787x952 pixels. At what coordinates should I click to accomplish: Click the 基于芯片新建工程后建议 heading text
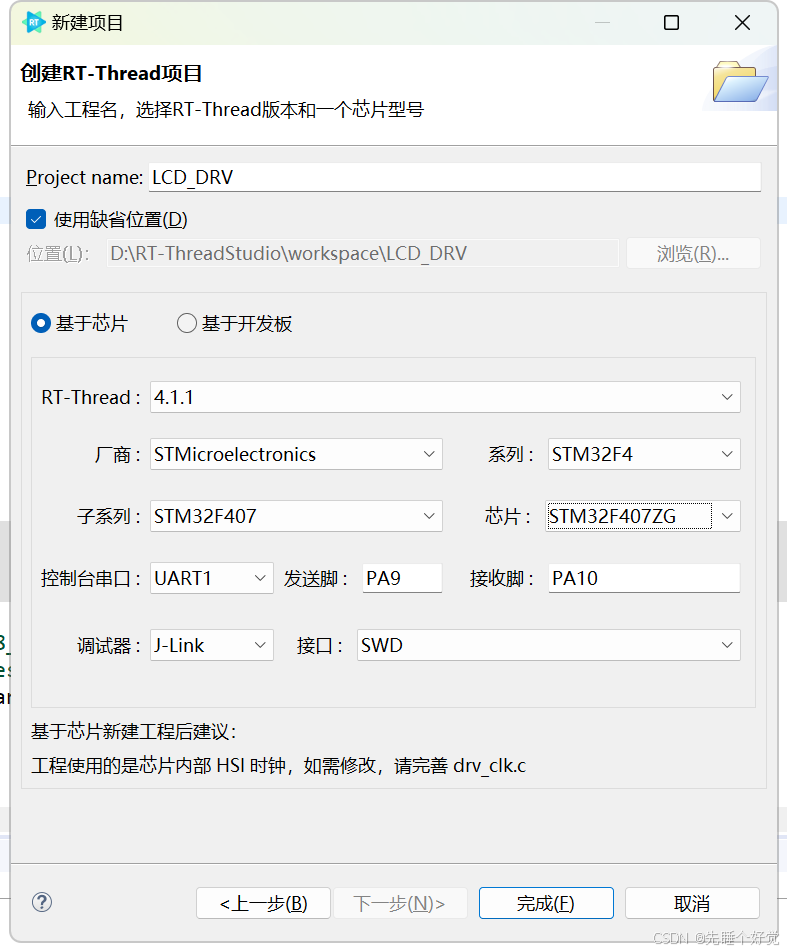tap(133, 732)
